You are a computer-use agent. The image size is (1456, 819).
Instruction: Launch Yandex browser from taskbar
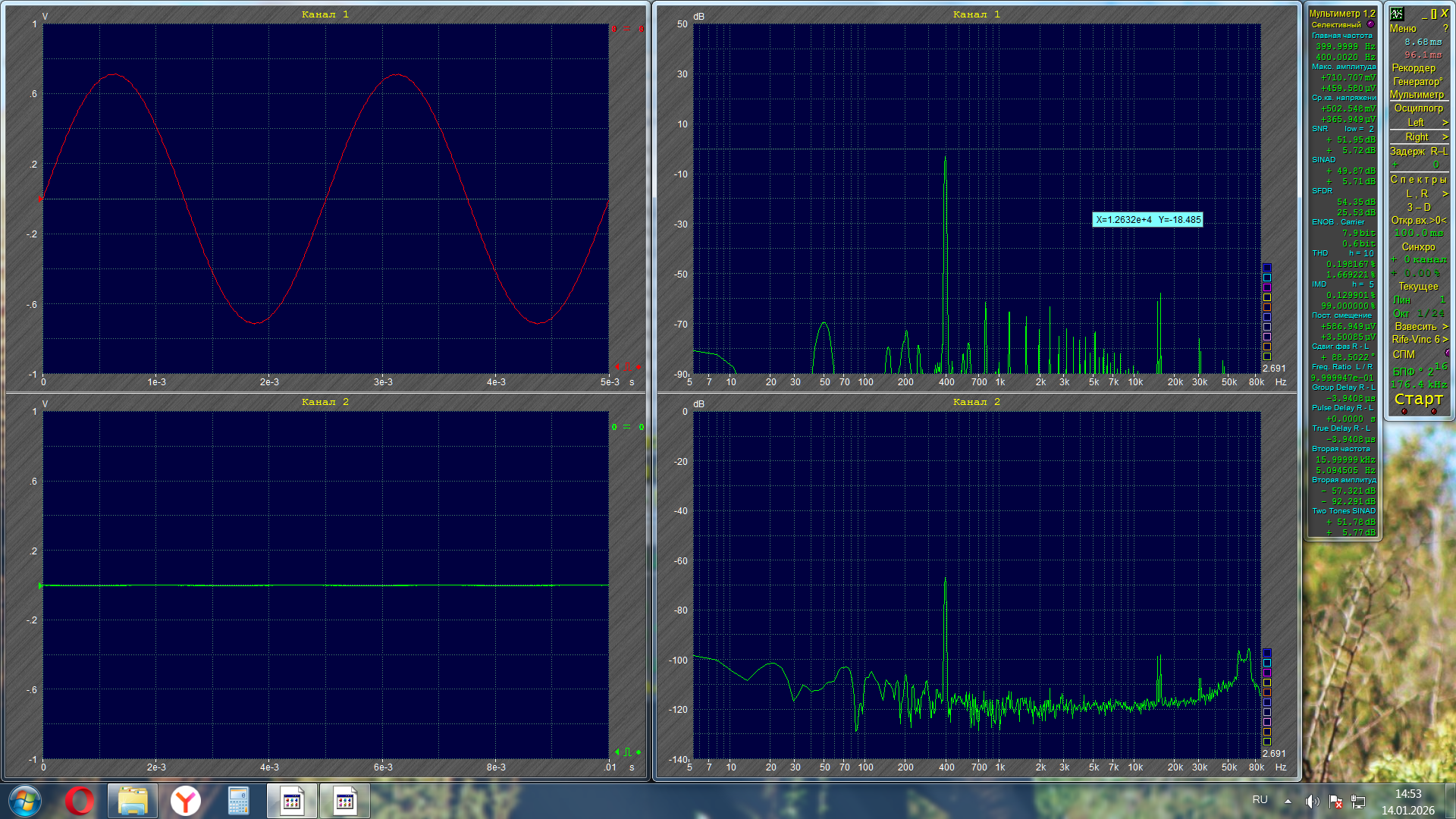click(x=185, y=801)
